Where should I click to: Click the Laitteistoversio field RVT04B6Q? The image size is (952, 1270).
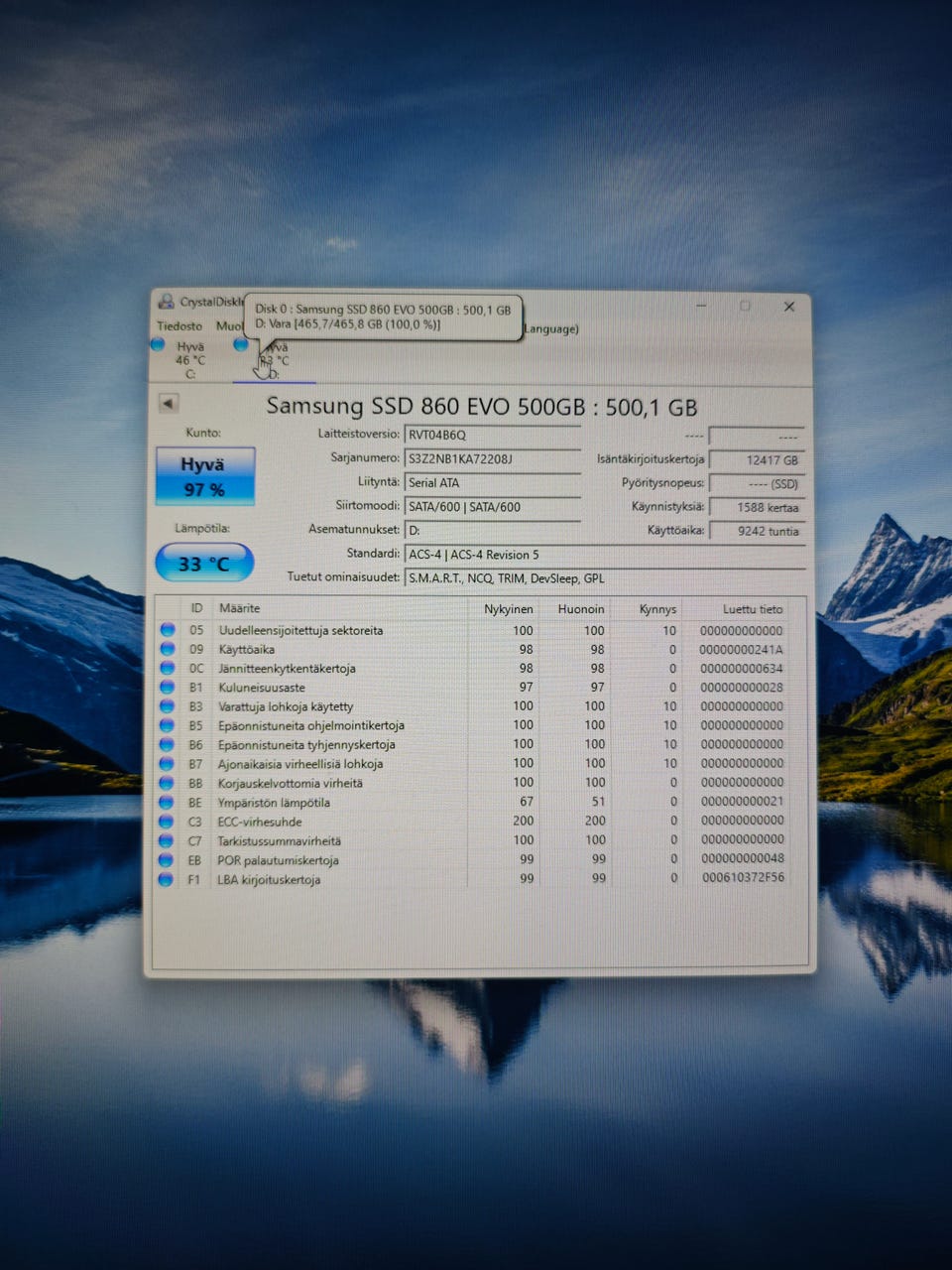point(493,435)
